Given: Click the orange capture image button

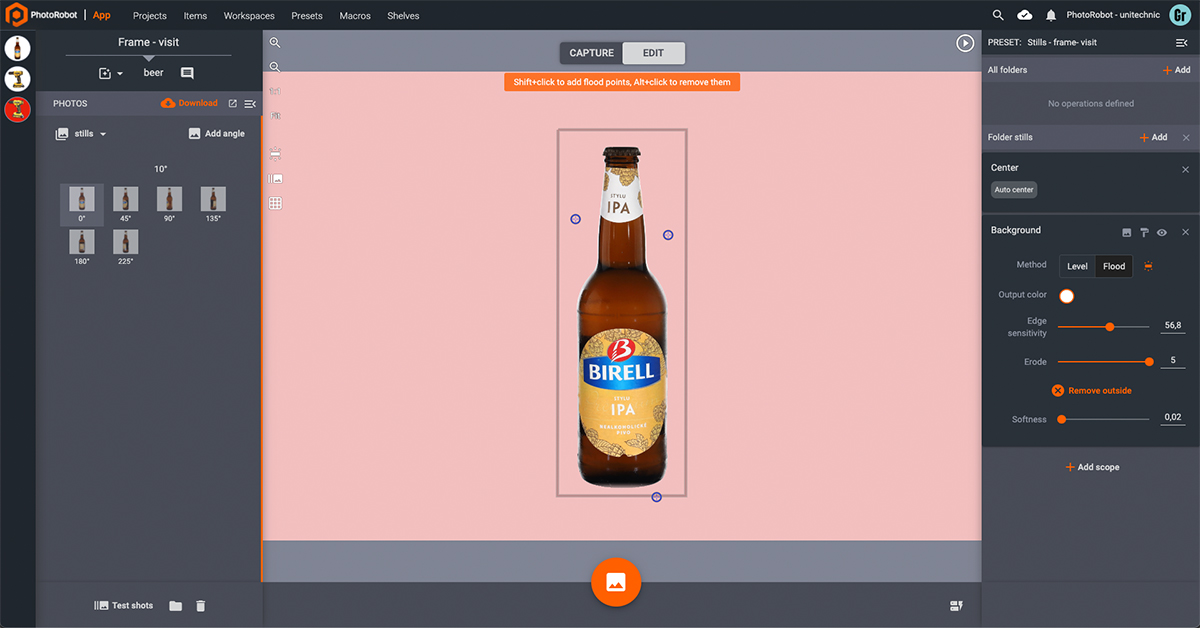Looking at the screenshot, I should click(x=616, y=582).
